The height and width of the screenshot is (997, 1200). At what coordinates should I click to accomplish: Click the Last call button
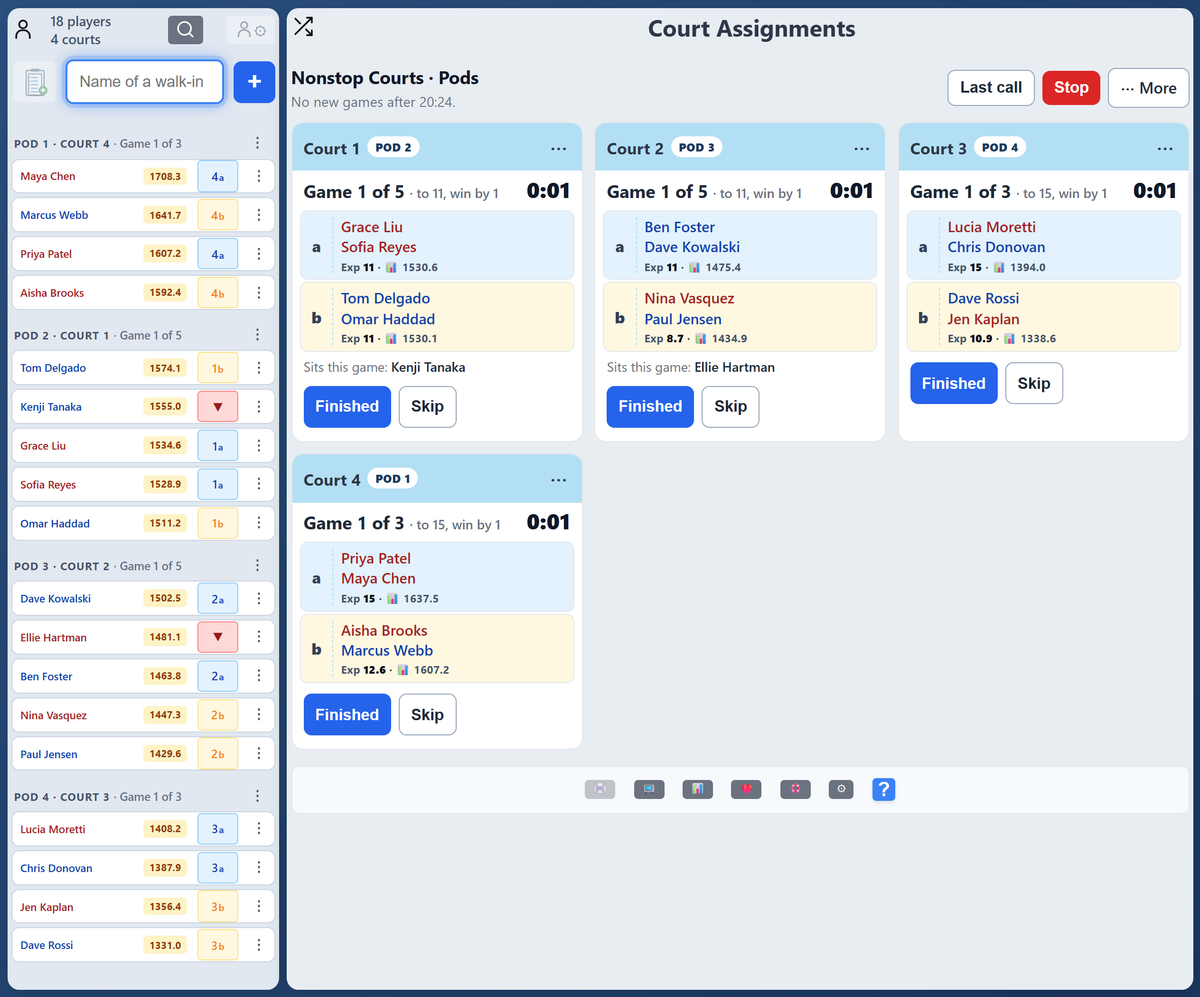[991, 88]
